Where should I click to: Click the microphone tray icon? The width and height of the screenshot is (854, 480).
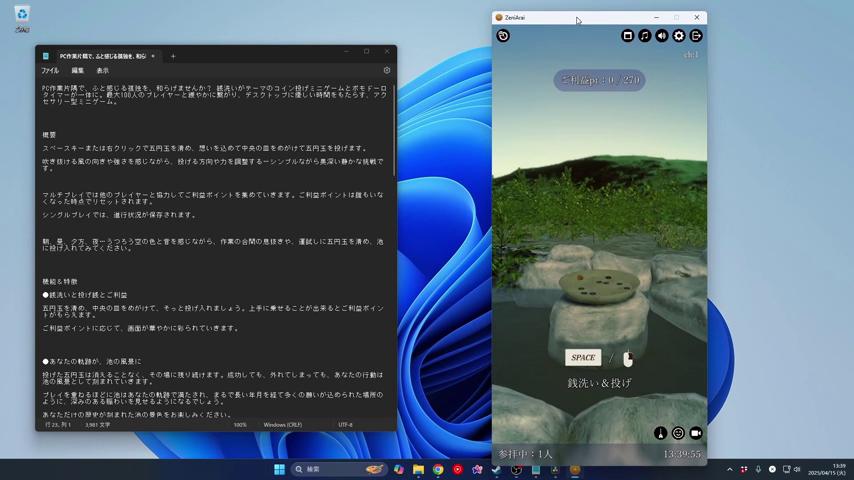[x=758, y=470]
